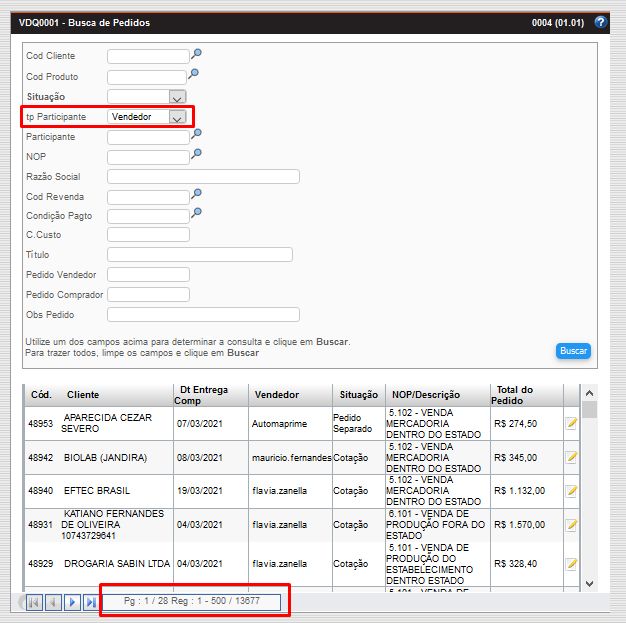Click the results list scroll down arrow
Screen dimensions: 626x623
point(589,583)
